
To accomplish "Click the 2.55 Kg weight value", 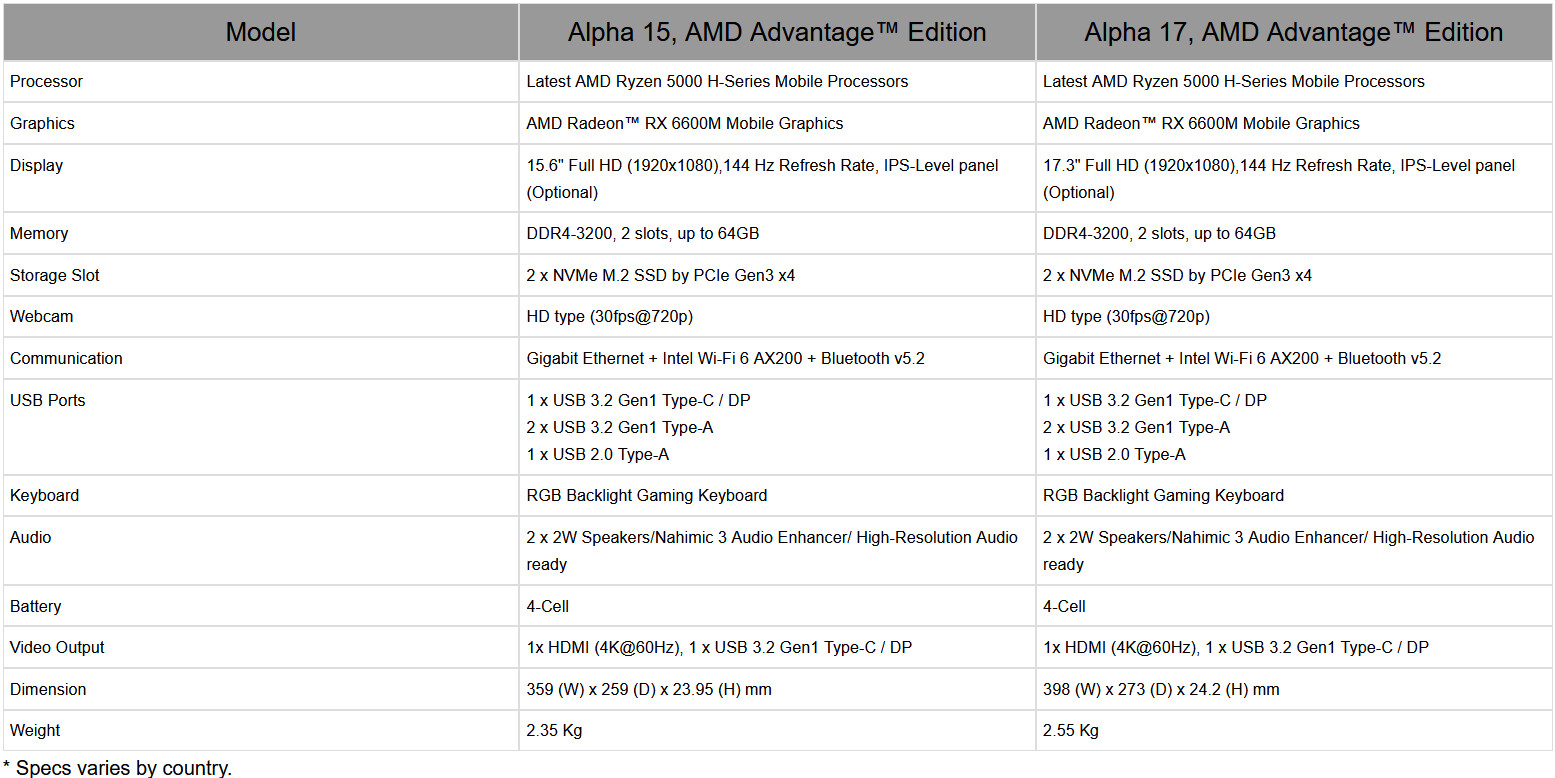I will (1070, 730).
